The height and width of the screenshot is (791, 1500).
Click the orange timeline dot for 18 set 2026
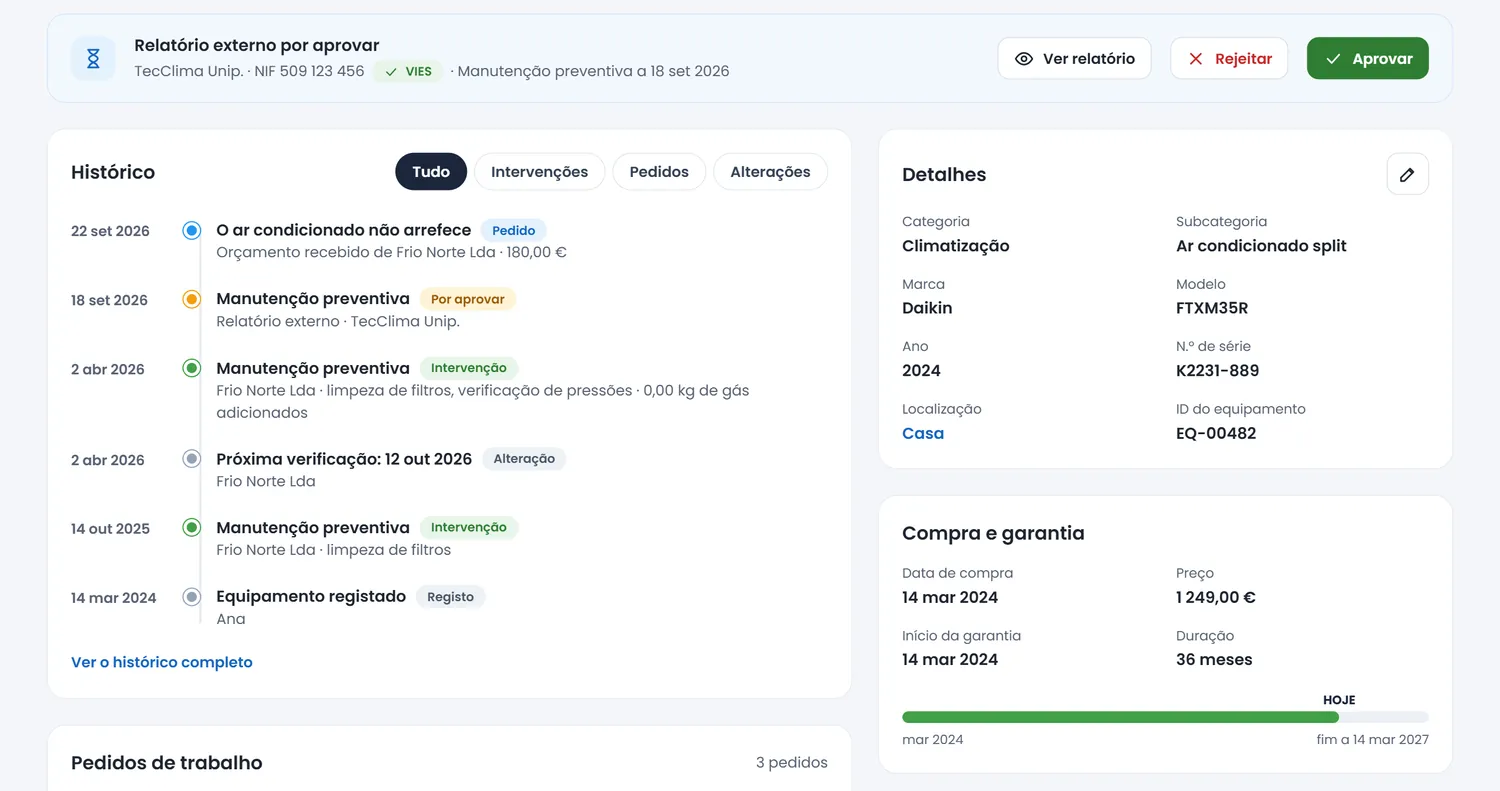click(x=192, y=299)
